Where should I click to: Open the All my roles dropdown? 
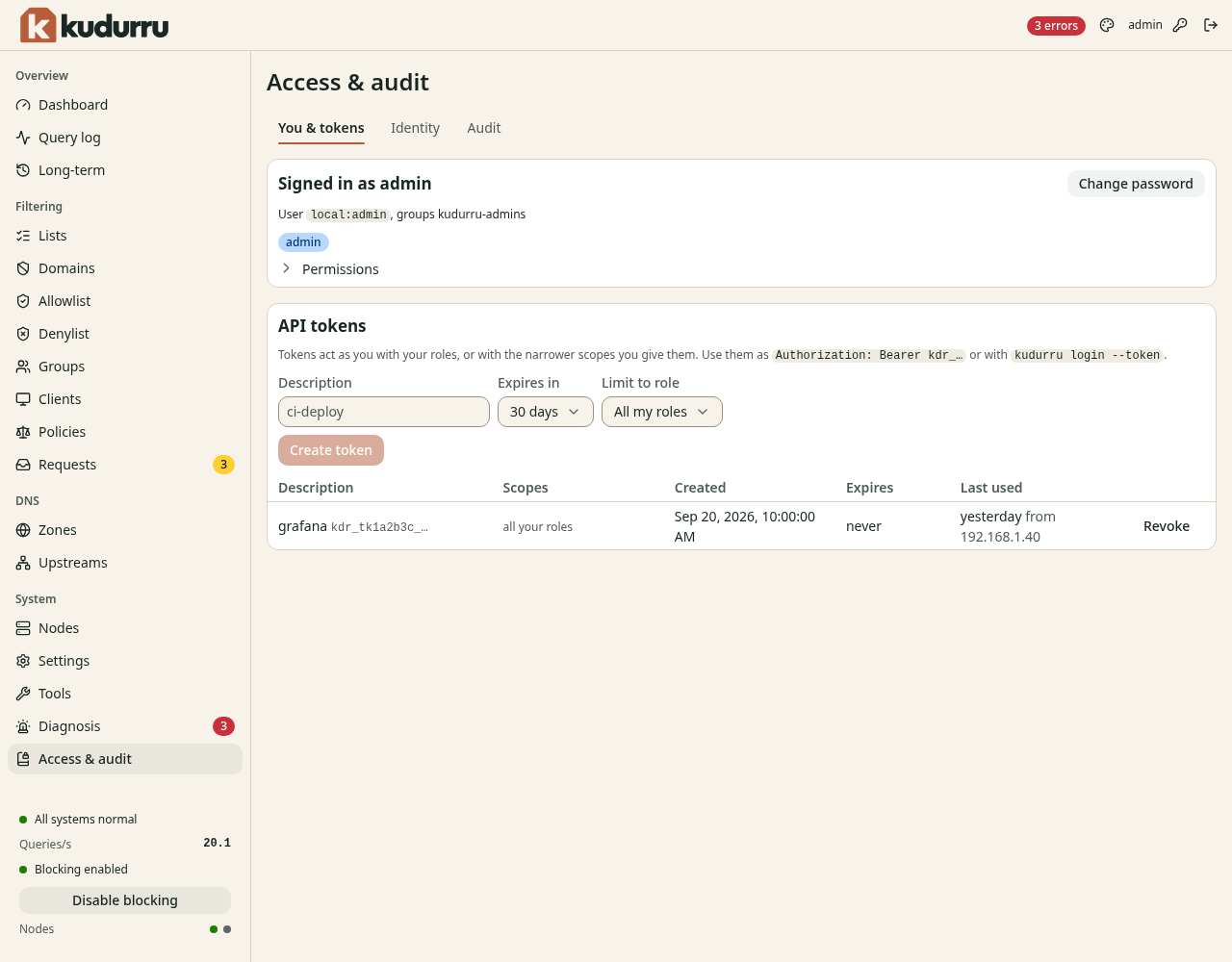coord(662,412)
